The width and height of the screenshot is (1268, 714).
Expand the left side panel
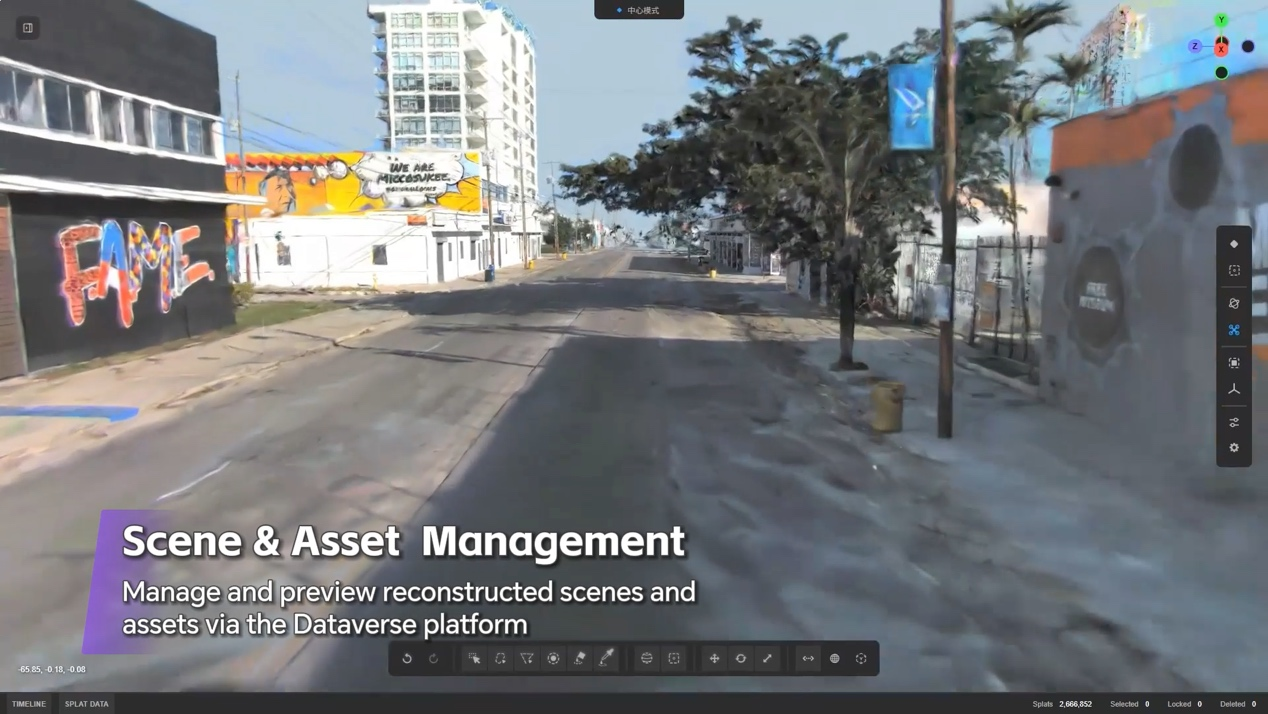click(x=28, y=28)
